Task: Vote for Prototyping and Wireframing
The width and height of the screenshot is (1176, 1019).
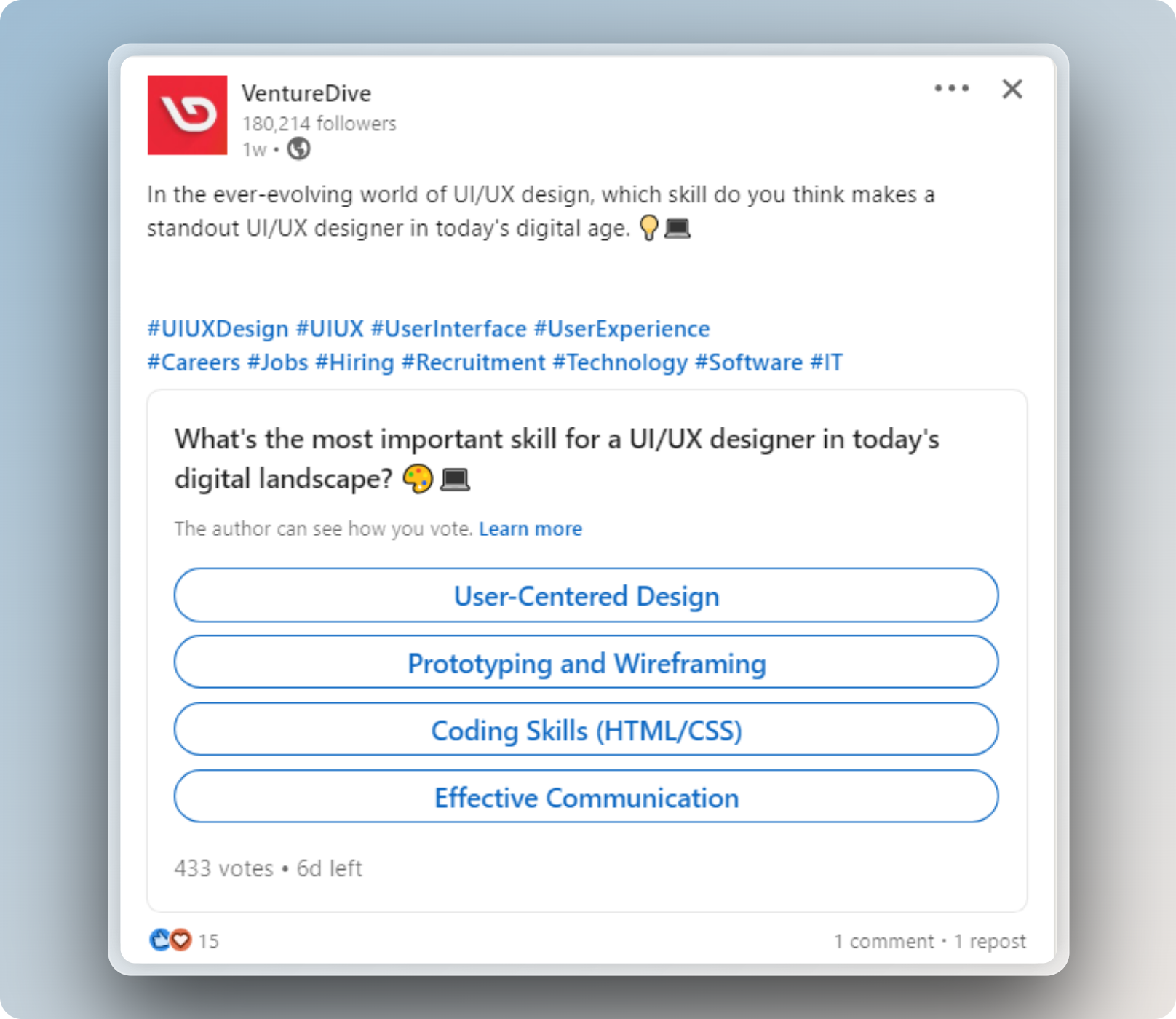Action: pyautogui.click(x=586, y=662)
